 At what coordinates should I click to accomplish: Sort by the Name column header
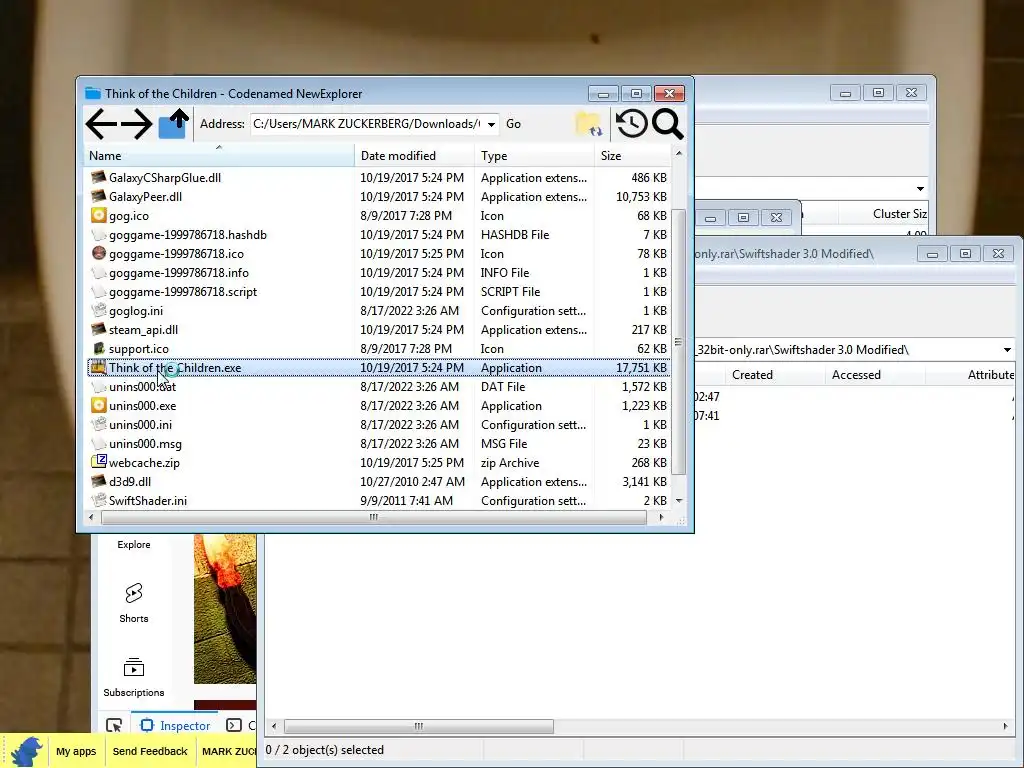coord(219,155)
